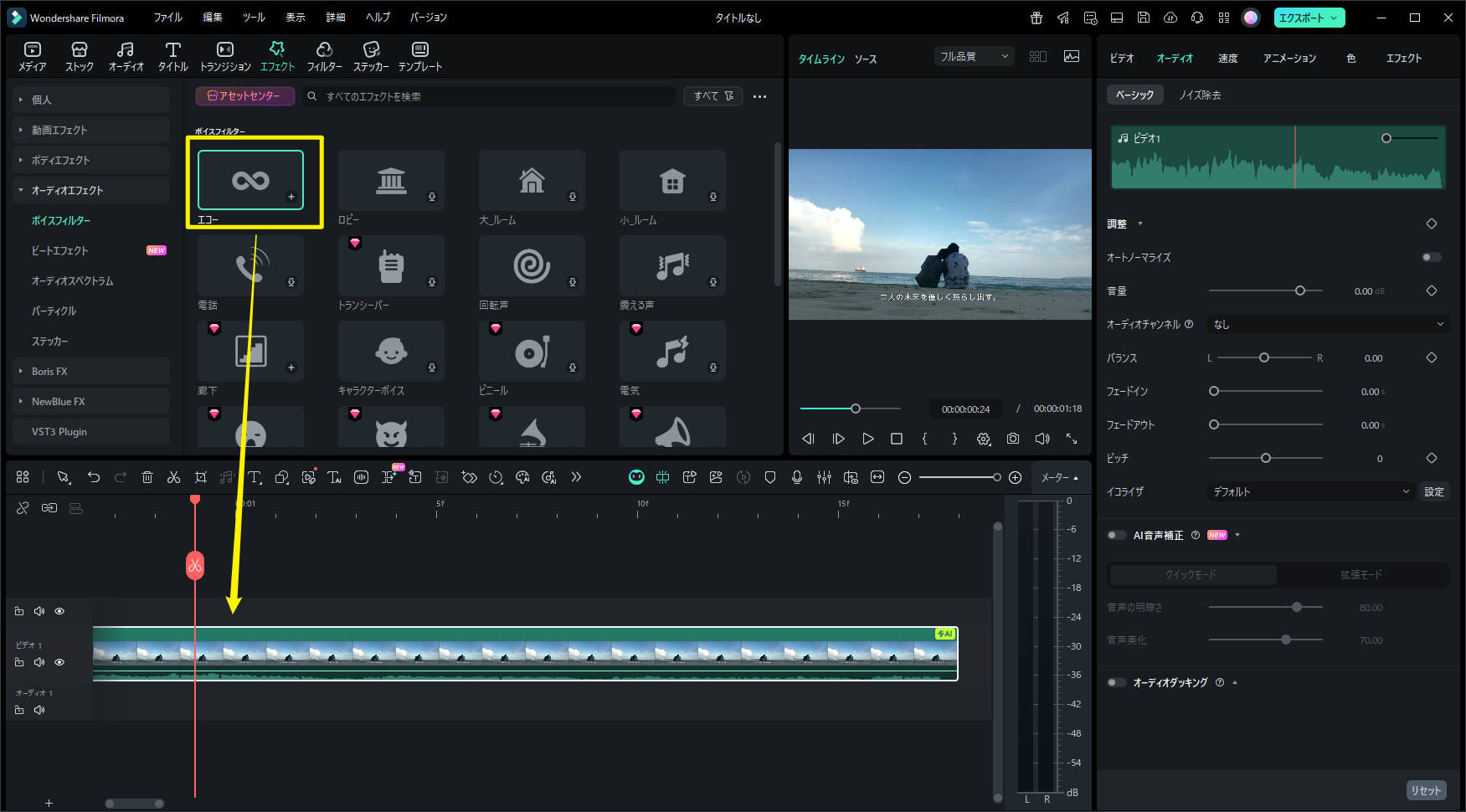Screen dimensions: 1466x812
Task: Click the voiceover microphone icon
Action: coord(797,477)
